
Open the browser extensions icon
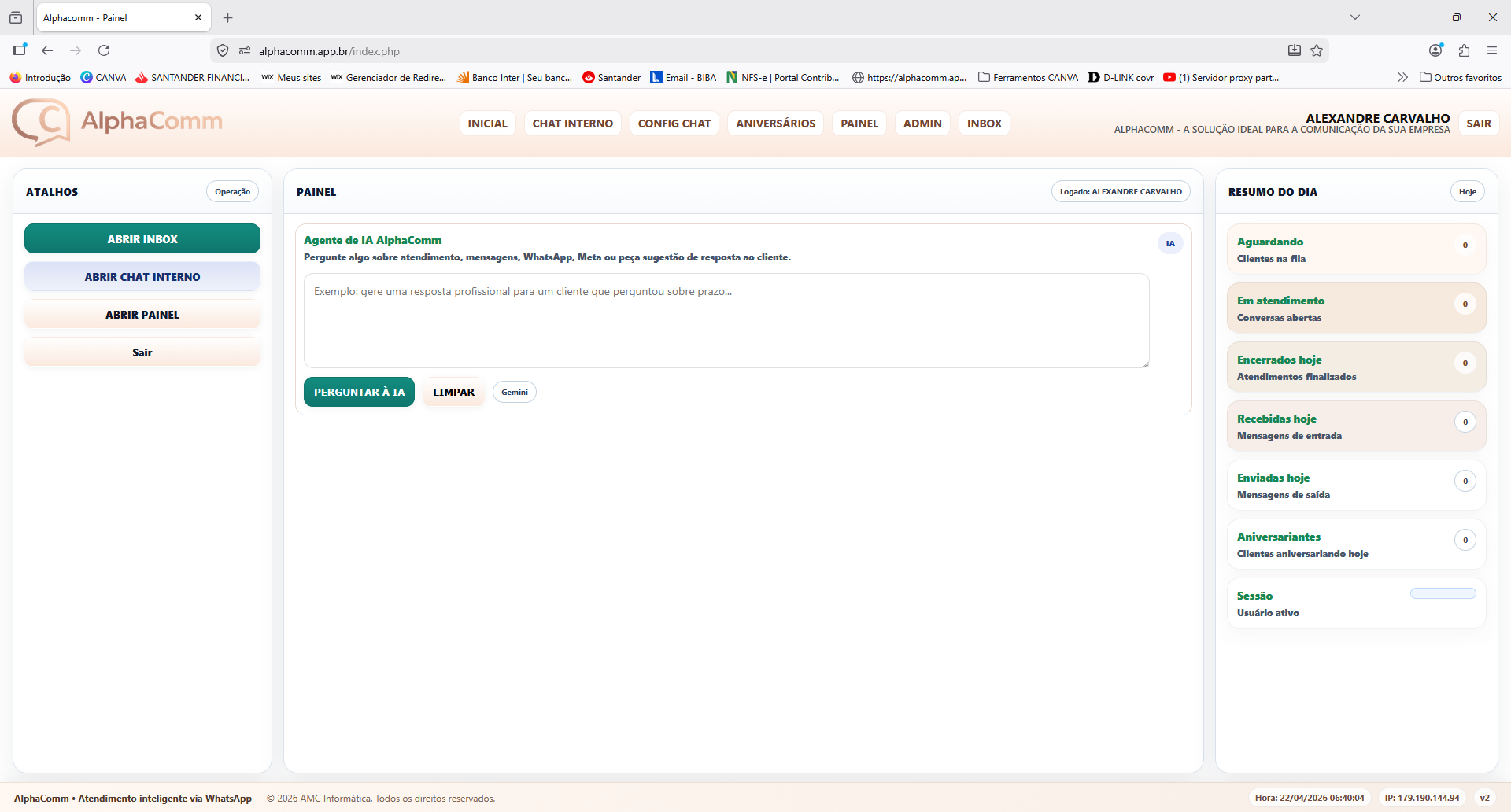click(x=1464, y=50)
